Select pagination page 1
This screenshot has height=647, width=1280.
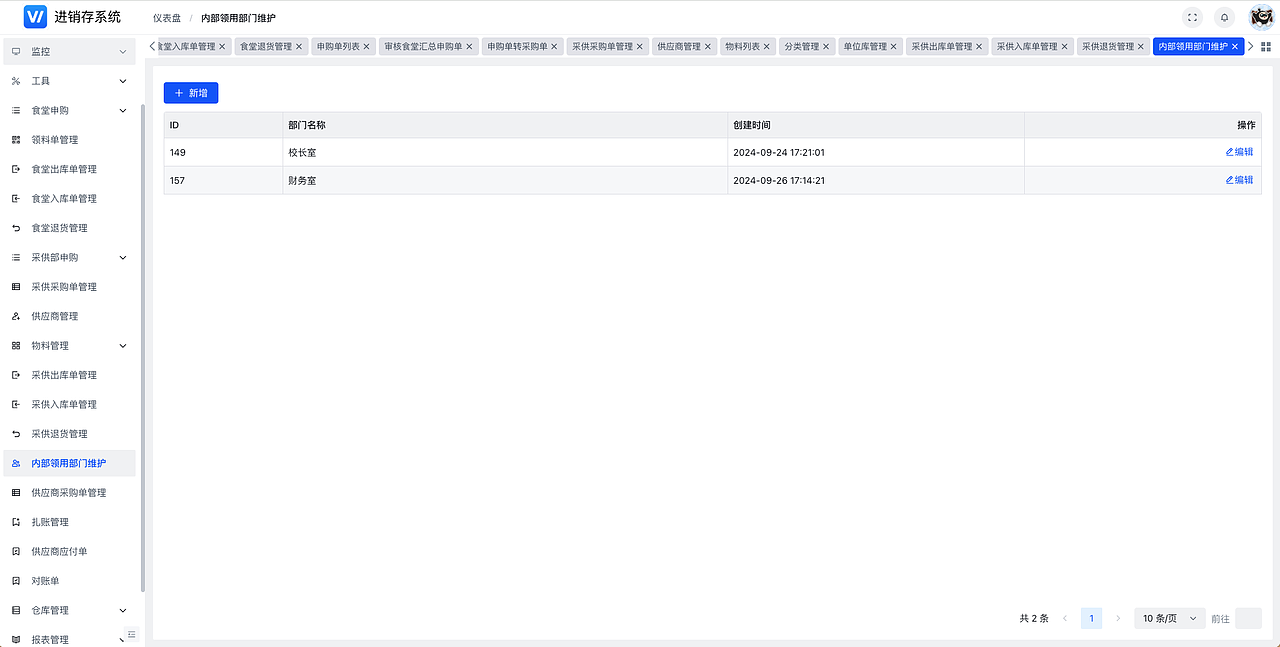coord(1091,618)
